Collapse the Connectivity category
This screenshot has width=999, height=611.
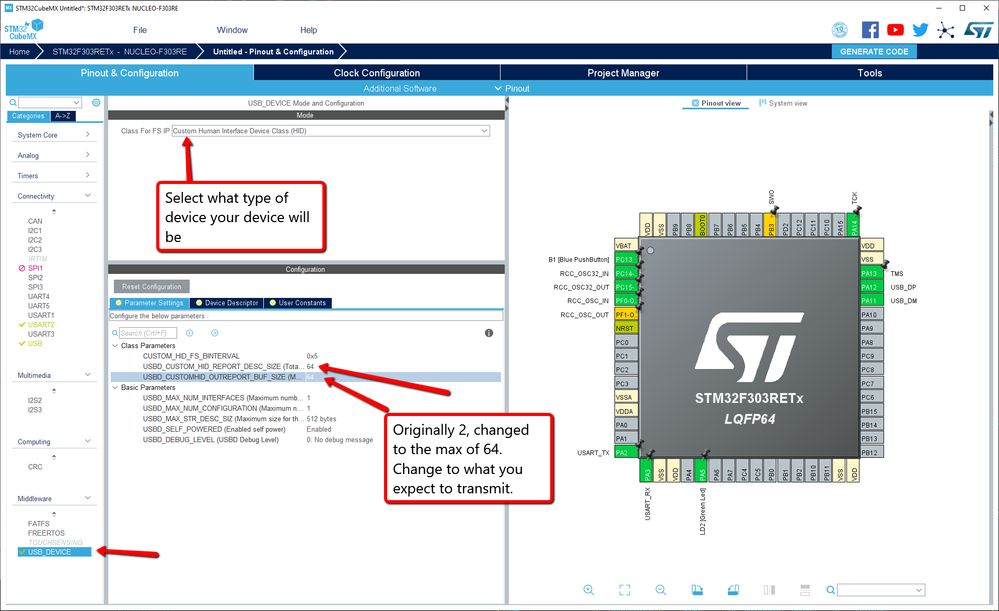(x=54, y=196)
